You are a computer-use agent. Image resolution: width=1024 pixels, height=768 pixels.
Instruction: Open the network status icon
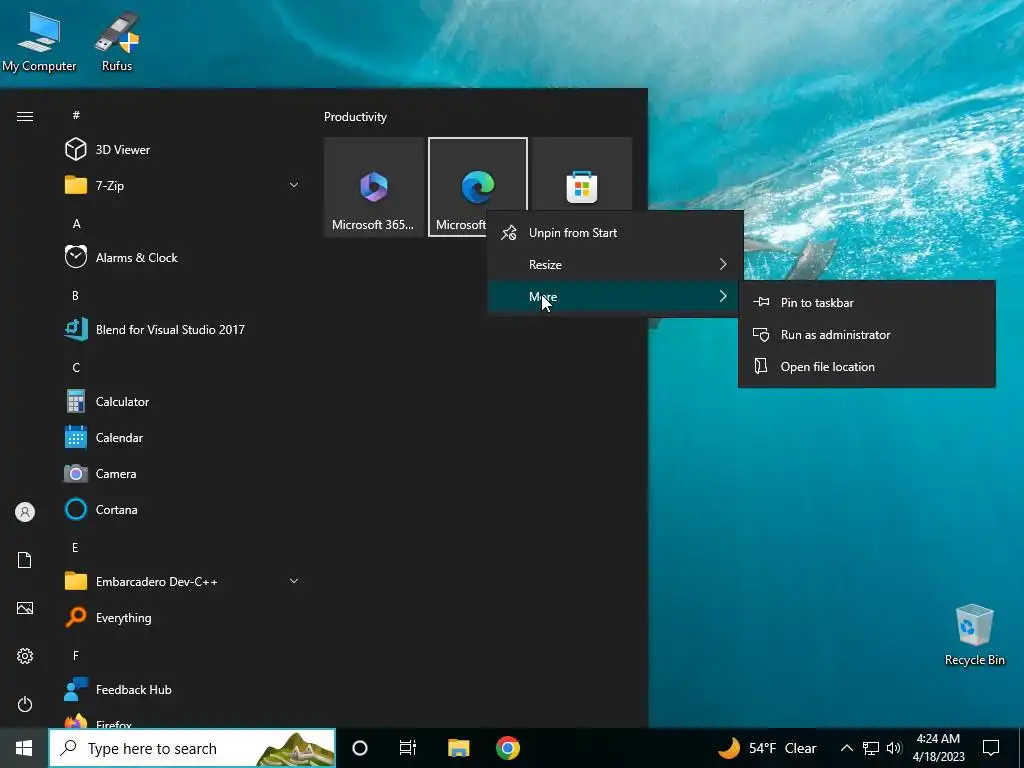tap(871, 748)
